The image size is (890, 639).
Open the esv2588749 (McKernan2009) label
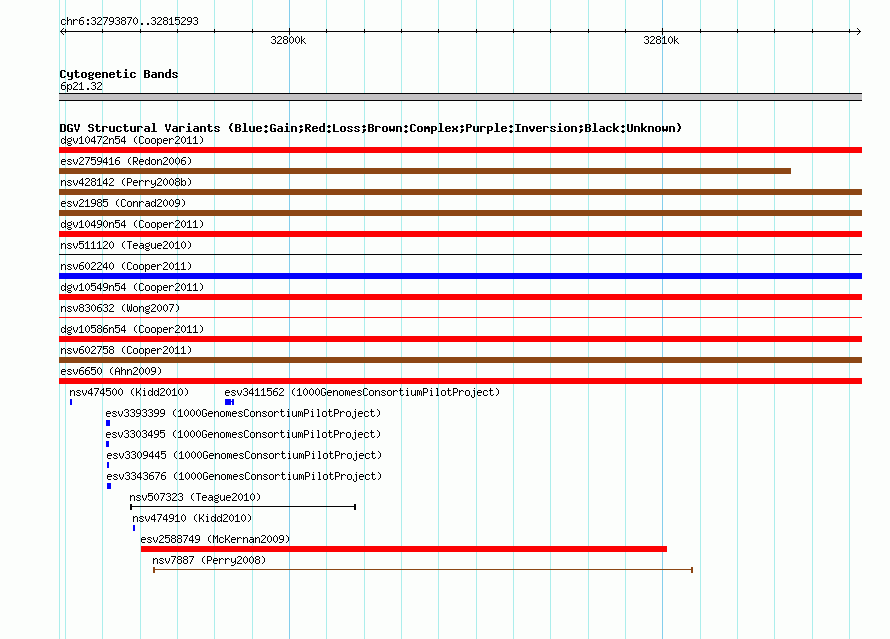click(x=215, y=539)
